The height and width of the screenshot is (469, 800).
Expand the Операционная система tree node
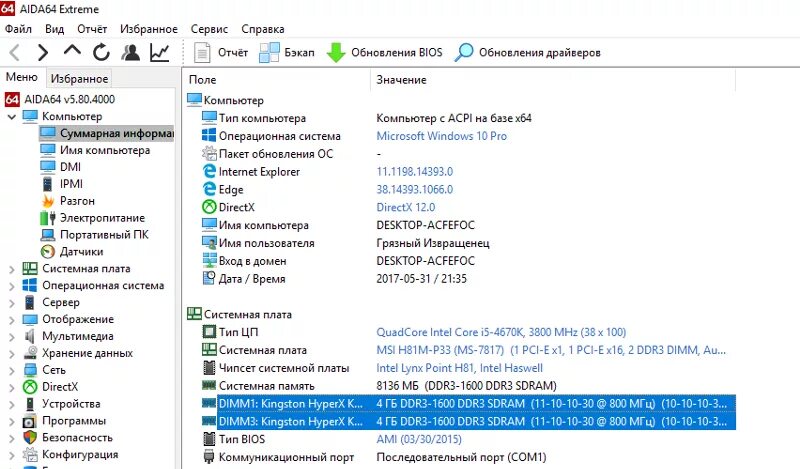[12, 286]
